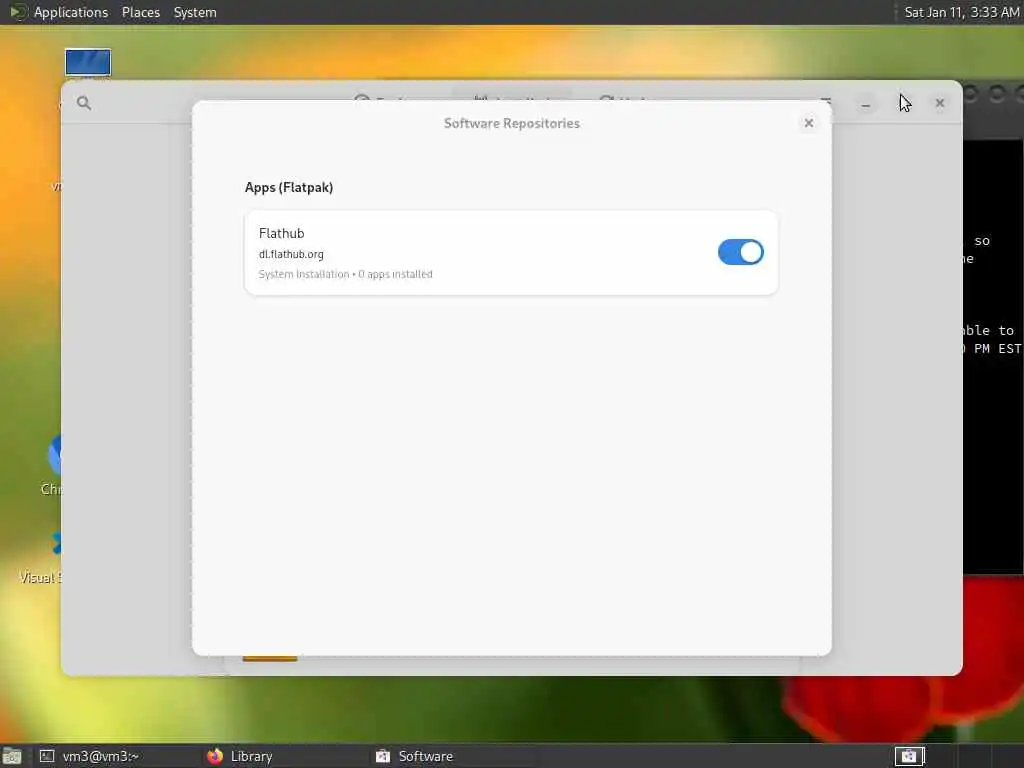Close the Software window
This screenshot has height=768, width=1024.
(940, 103)
